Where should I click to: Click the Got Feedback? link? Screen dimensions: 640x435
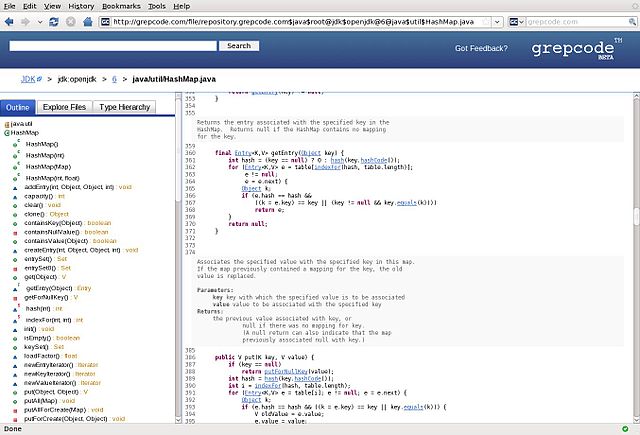(483, 48)
